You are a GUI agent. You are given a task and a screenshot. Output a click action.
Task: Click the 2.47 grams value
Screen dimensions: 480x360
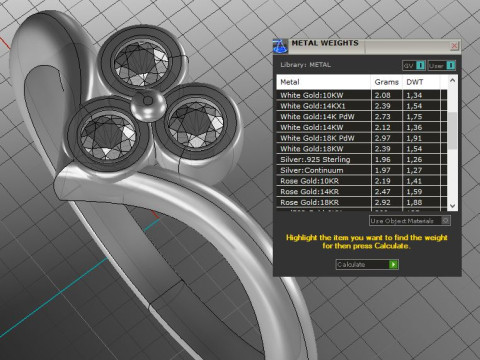[x=382, y=191]
